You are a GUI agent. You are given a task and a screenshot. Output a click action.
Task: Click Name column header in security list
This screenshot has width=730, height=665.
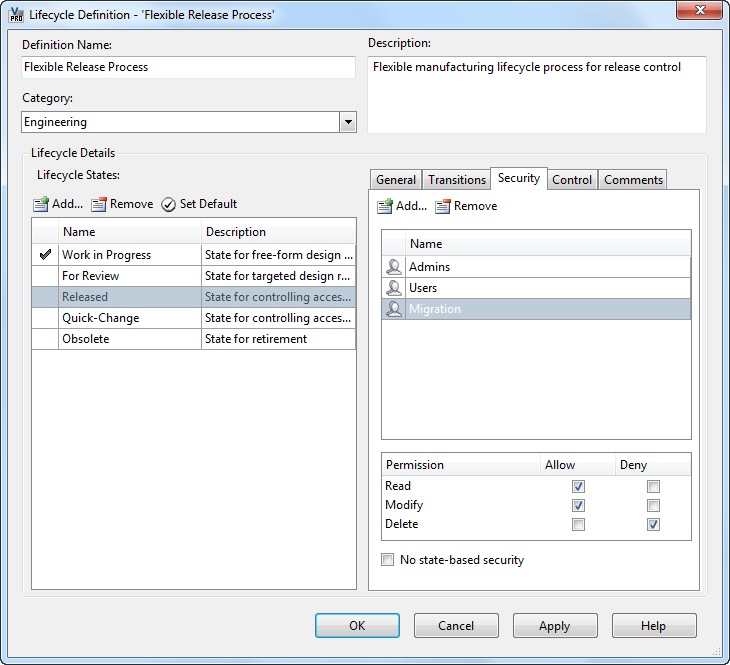pyautogui.click(x=548, y=244)
